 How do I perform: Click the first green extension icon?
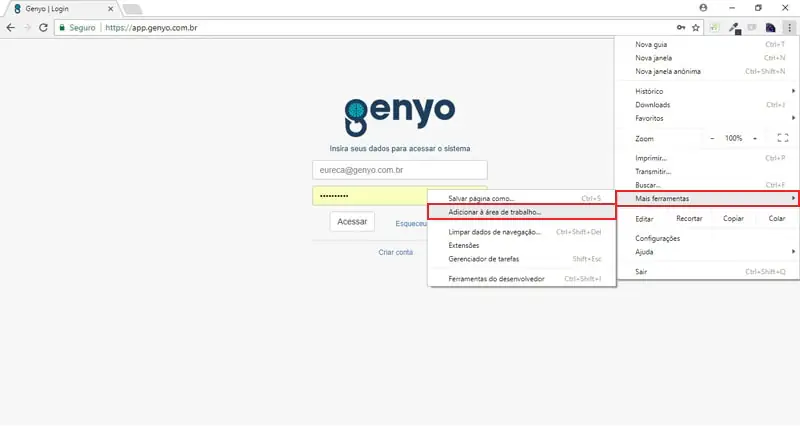point(714,28)
